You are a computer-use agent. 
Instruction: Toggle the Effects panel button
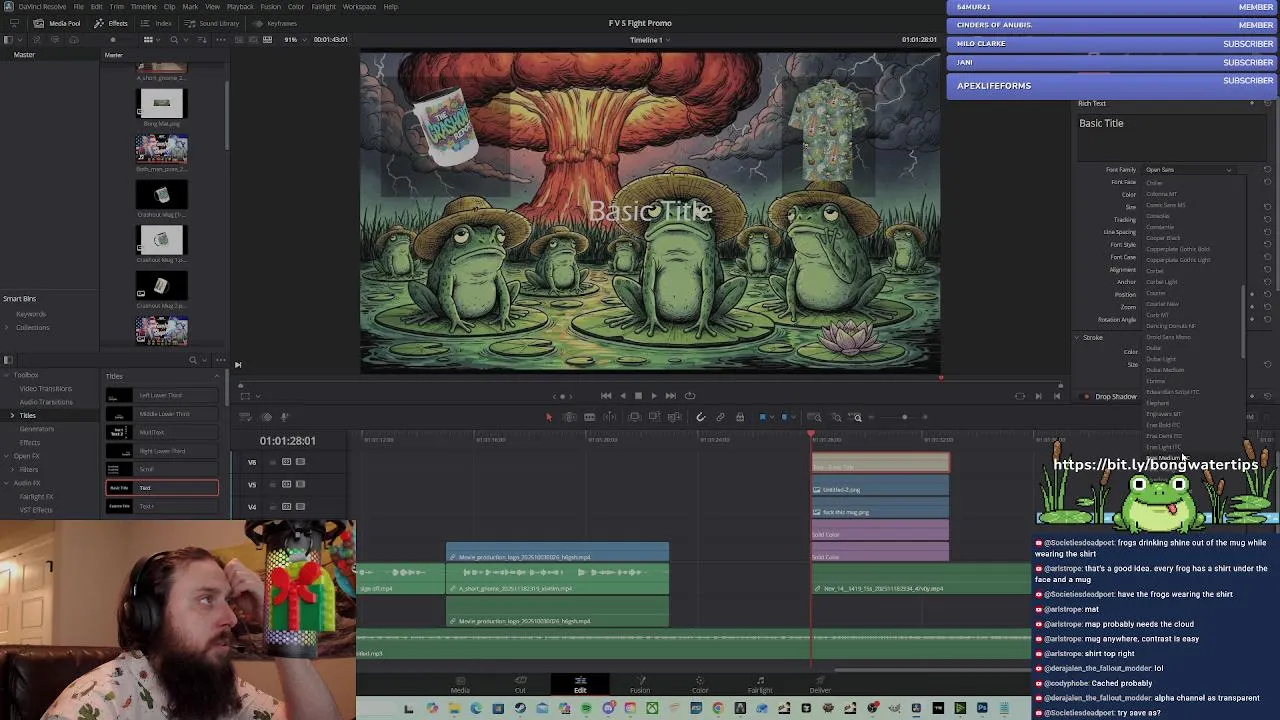tap(112, 23)
